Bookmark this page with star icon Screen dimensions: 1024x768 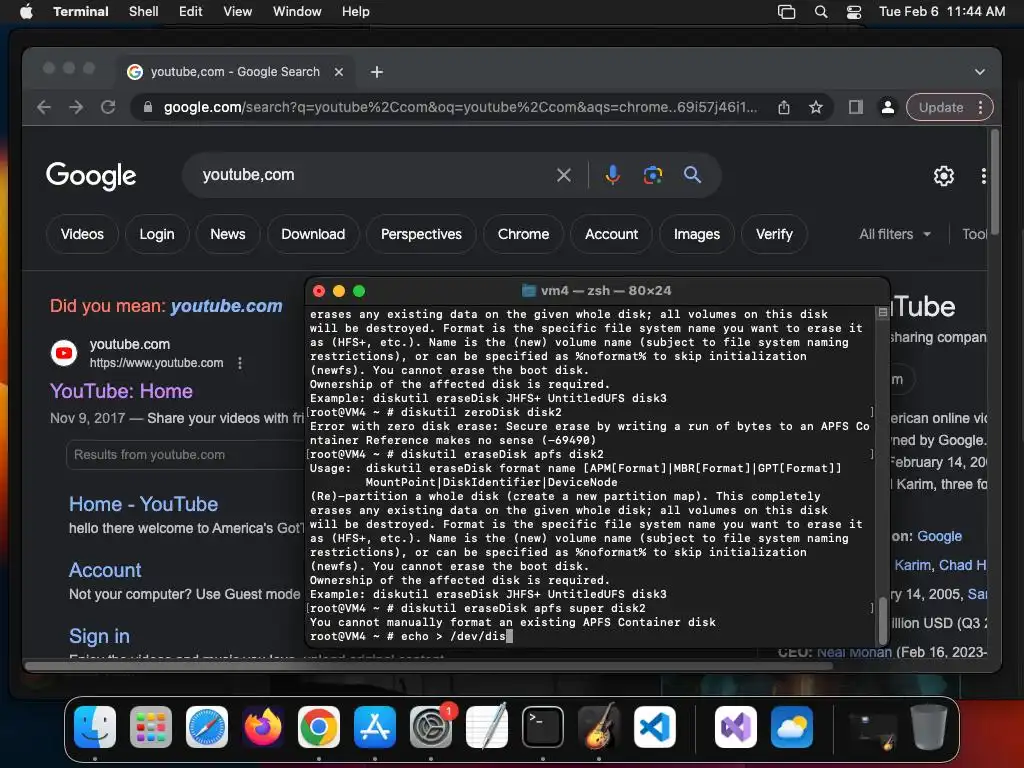pyautogui.click(x=816, y=107)
